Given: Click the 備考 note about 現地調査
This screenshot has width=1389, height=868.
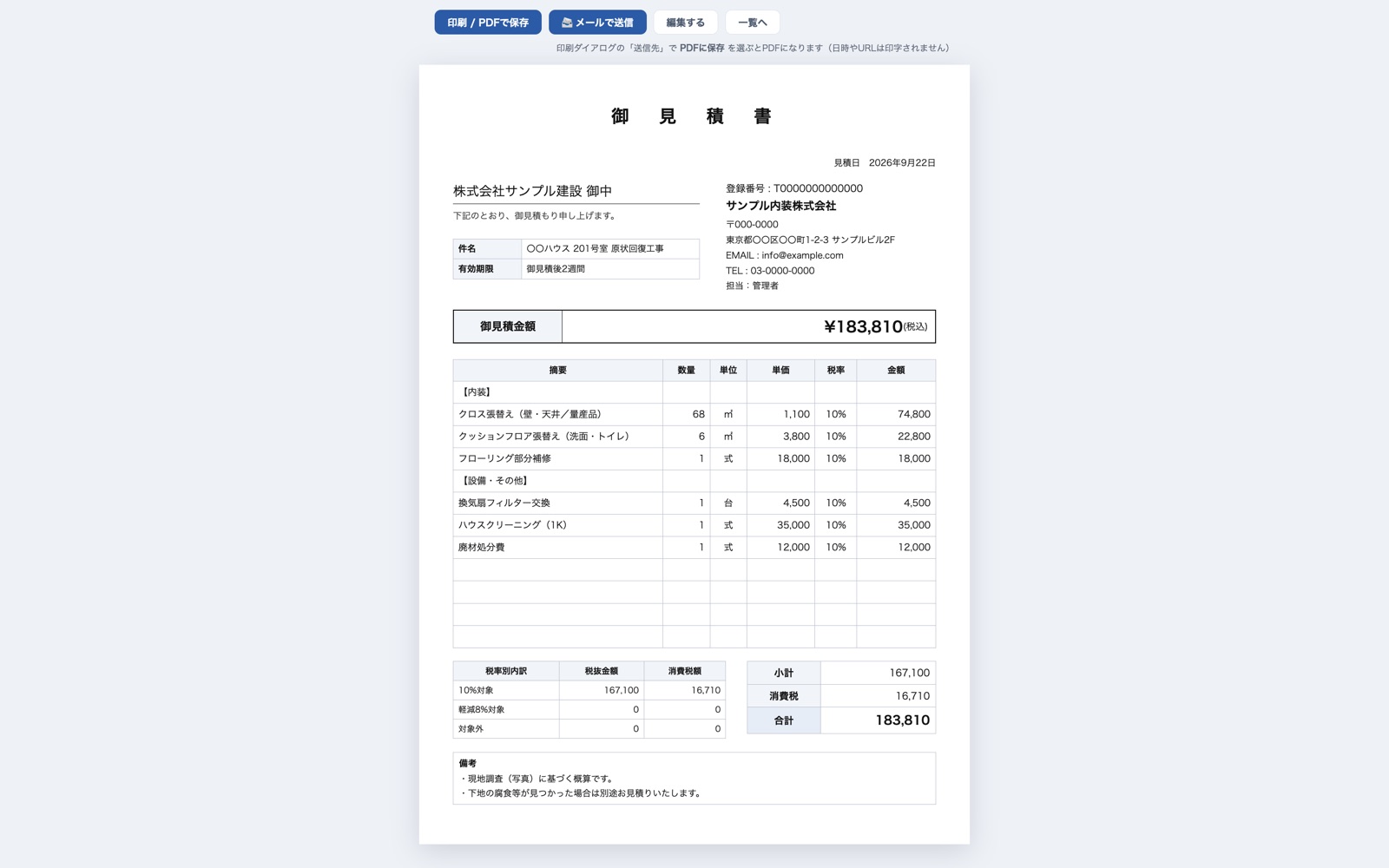Looking at the screenshot, I should [x=537, y=779].
